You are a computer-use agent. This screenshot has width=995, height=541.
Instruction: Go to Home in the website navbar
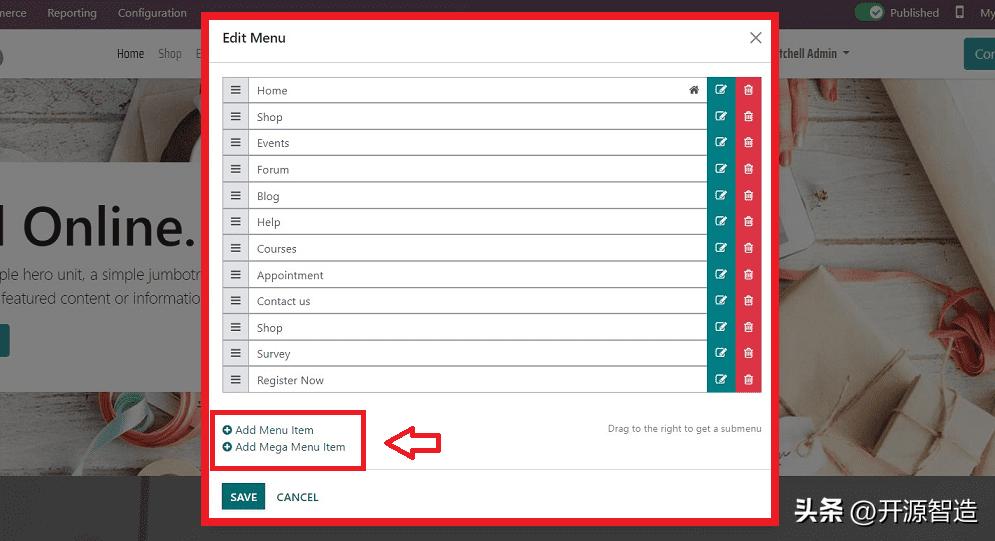click(x=130, y=54)
